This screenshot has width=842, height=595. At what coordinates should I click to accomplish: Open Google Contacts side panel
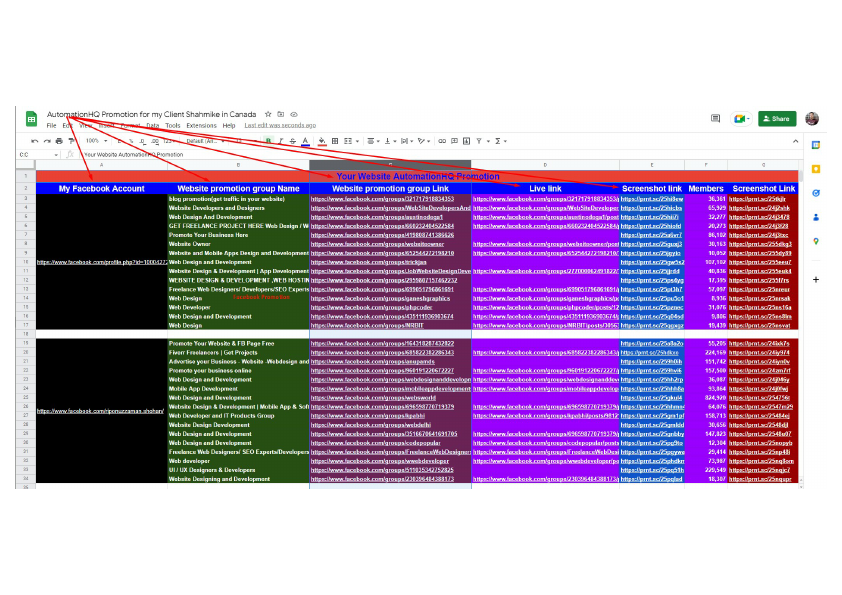[816, 217]
